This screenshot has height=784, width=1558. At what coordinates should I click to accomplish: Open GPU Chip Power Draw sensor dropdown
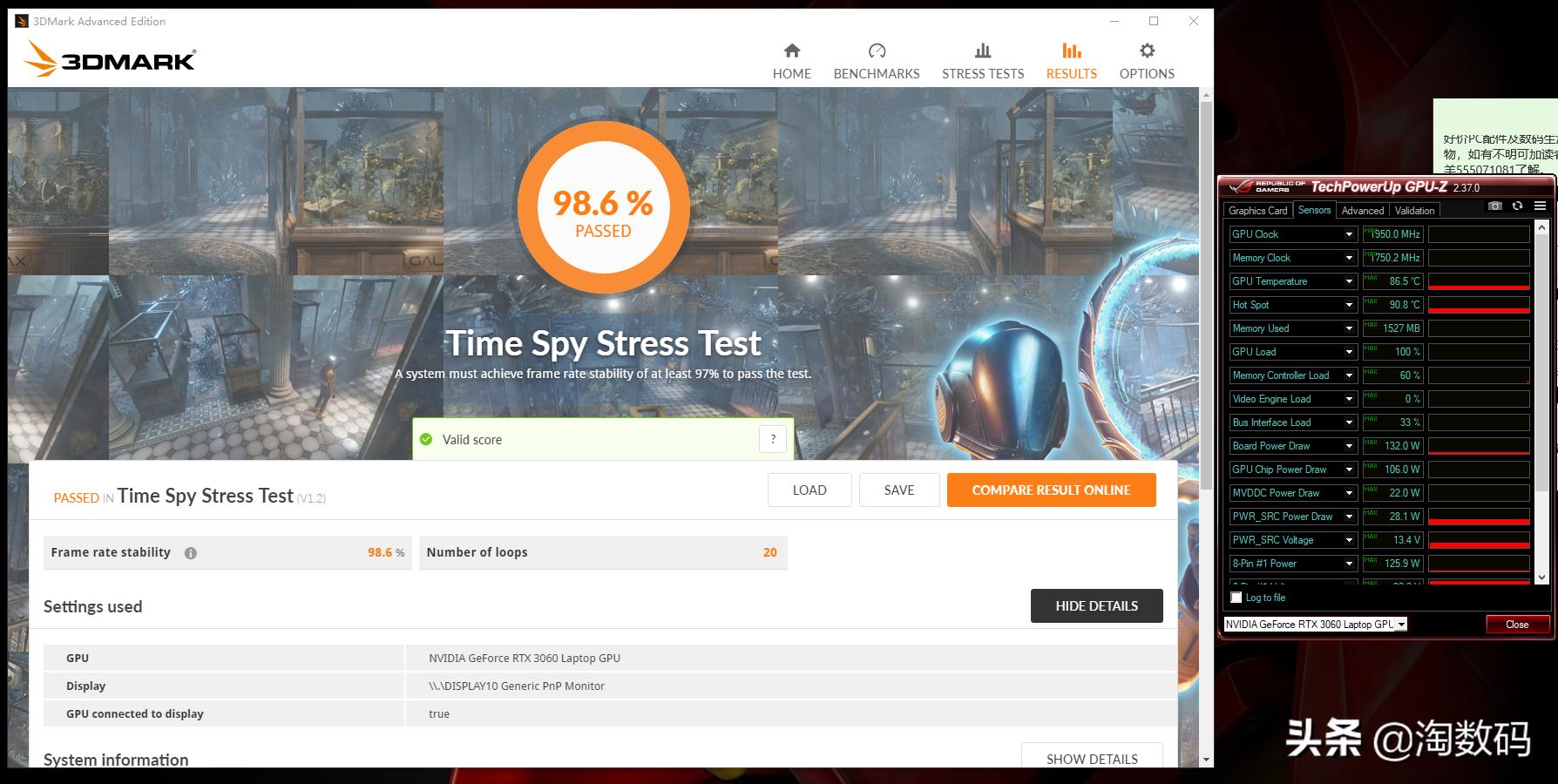click(1349, 470)
